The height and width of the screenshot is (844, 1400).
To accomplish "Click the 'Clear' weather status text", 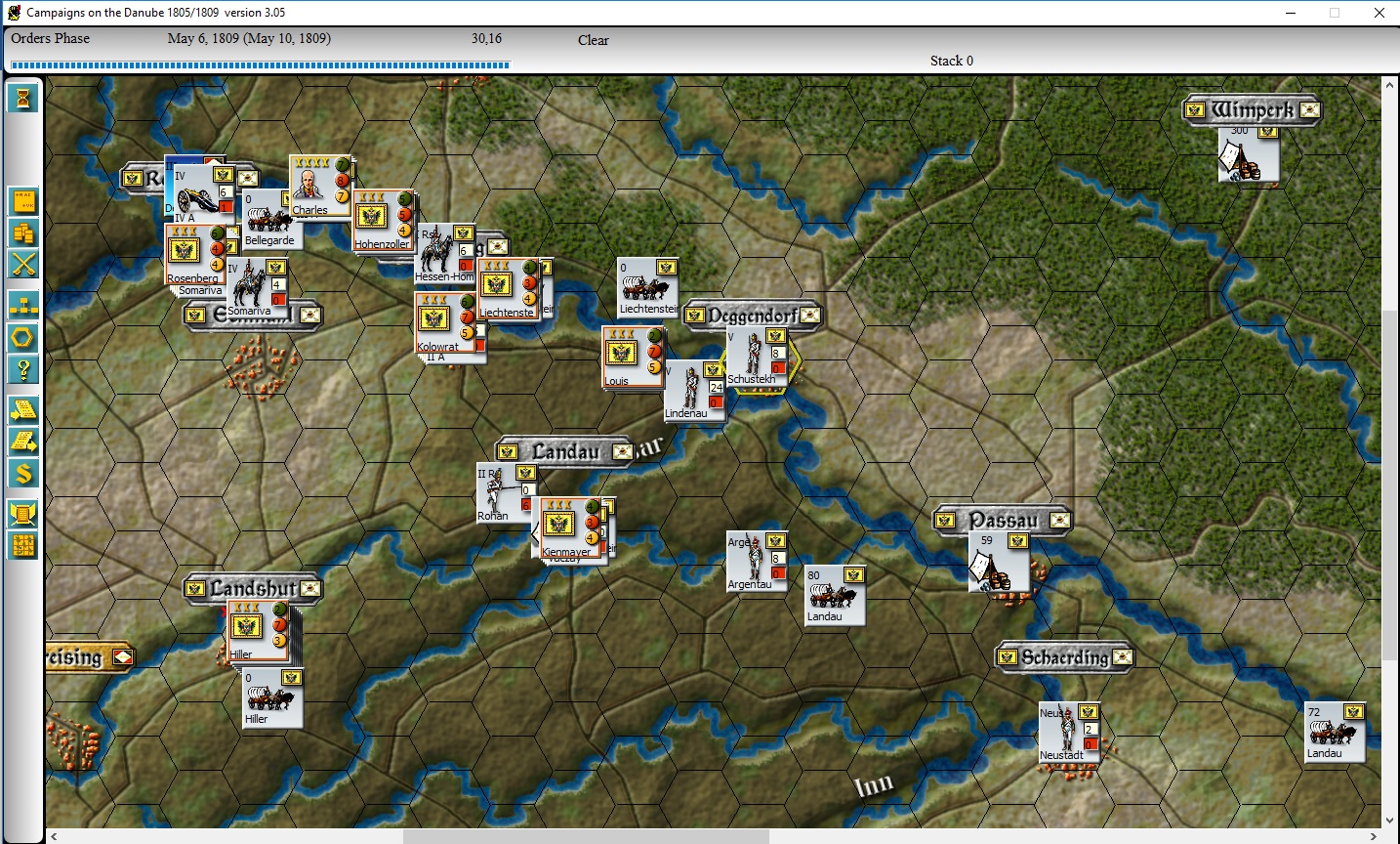I will [x=593, y=40].
